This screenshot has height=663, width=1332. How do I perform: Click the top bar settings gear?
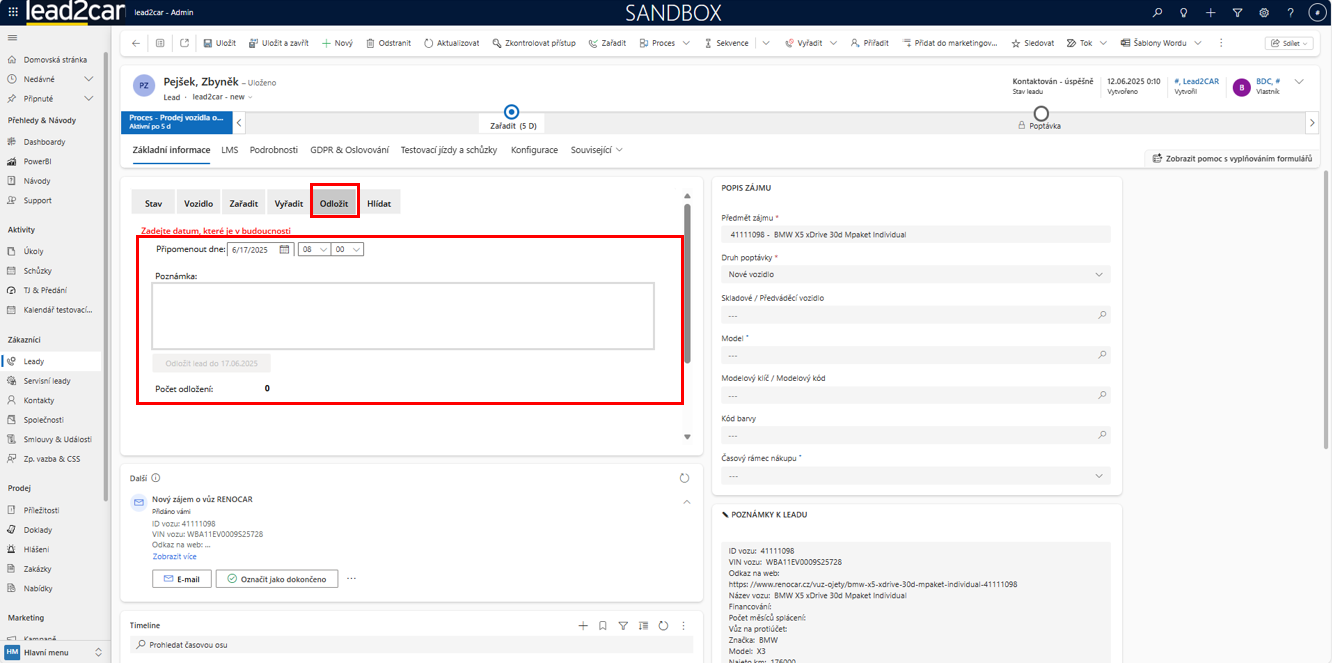point(1264,13)
